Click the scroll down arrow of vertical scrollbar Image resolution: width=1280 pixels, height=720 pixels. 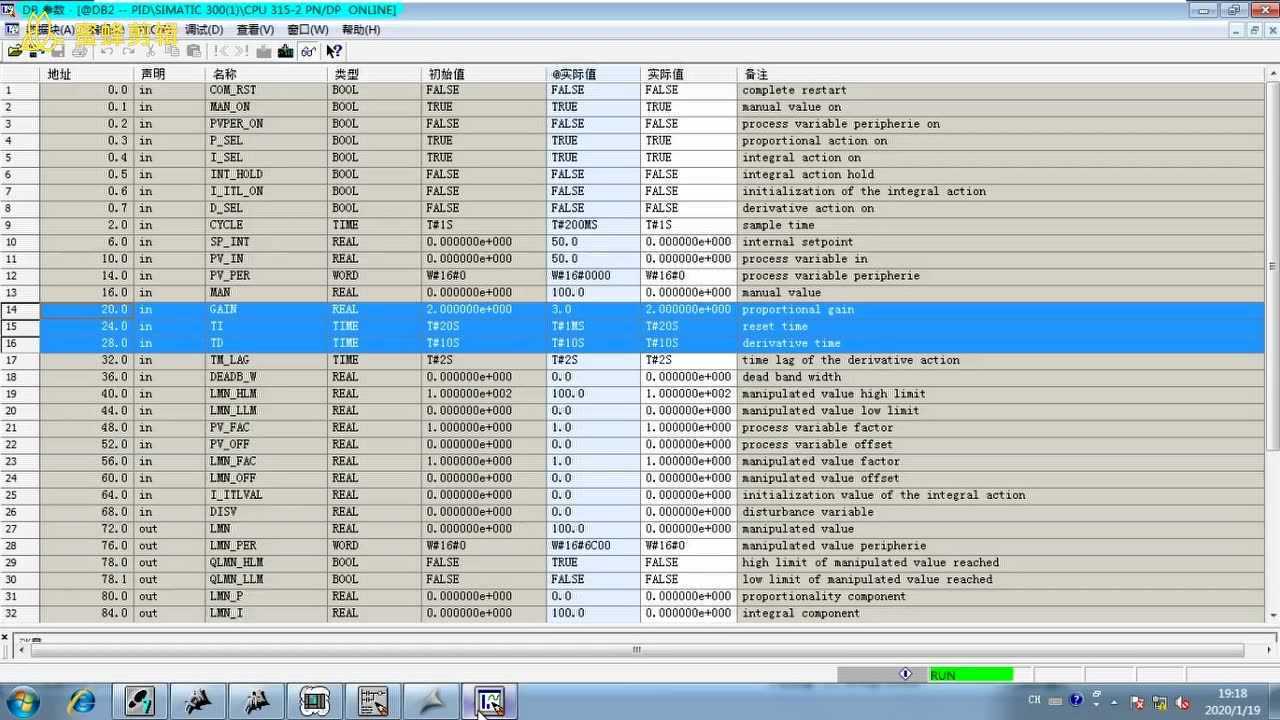tap(1272, 615)
